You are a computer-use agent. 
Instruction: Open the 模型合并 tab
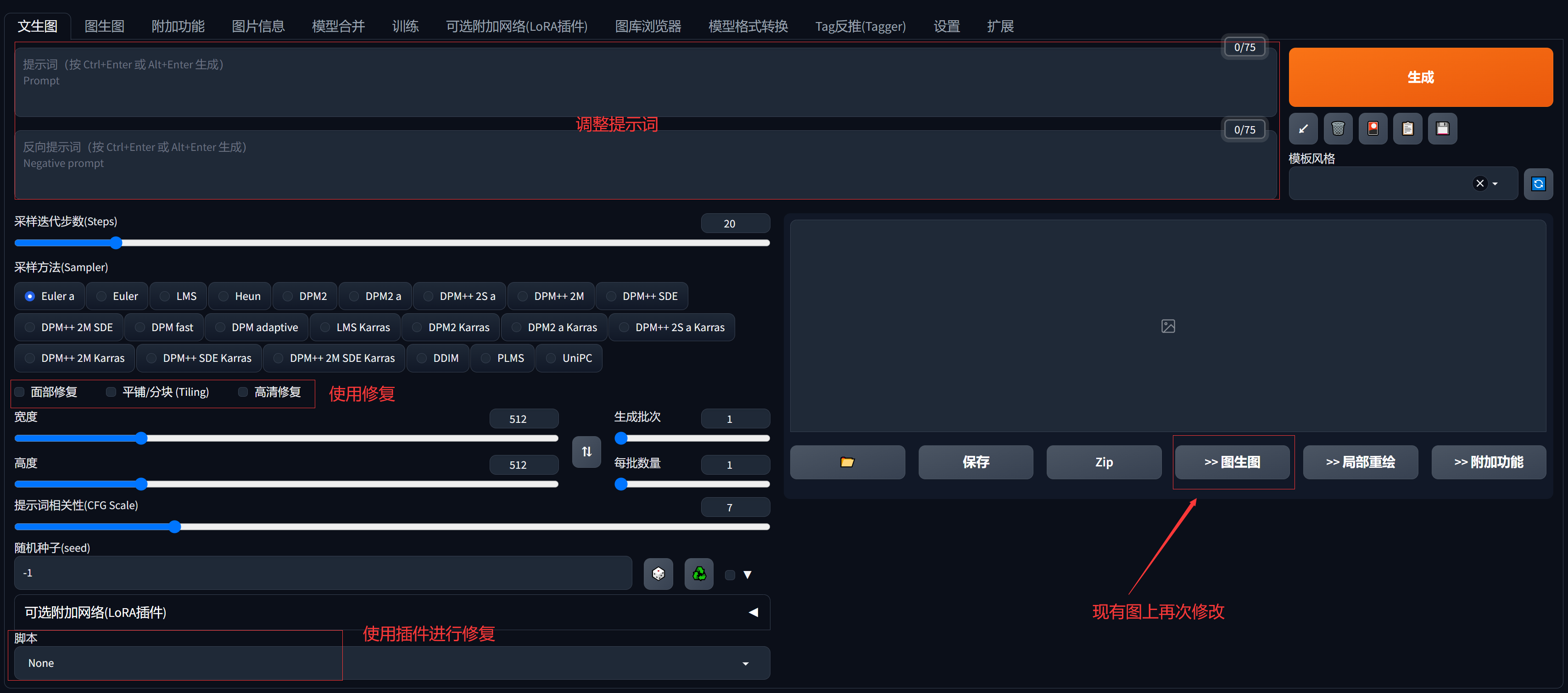tap(338, 26)
